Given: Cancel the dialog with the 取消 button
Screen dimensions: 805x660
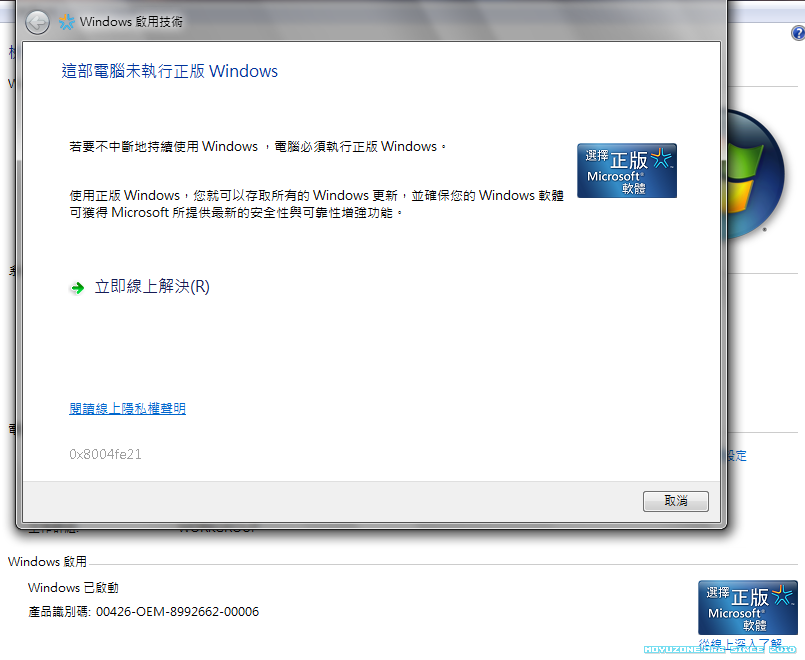Looking at the screenshot, I should [676, 501].
